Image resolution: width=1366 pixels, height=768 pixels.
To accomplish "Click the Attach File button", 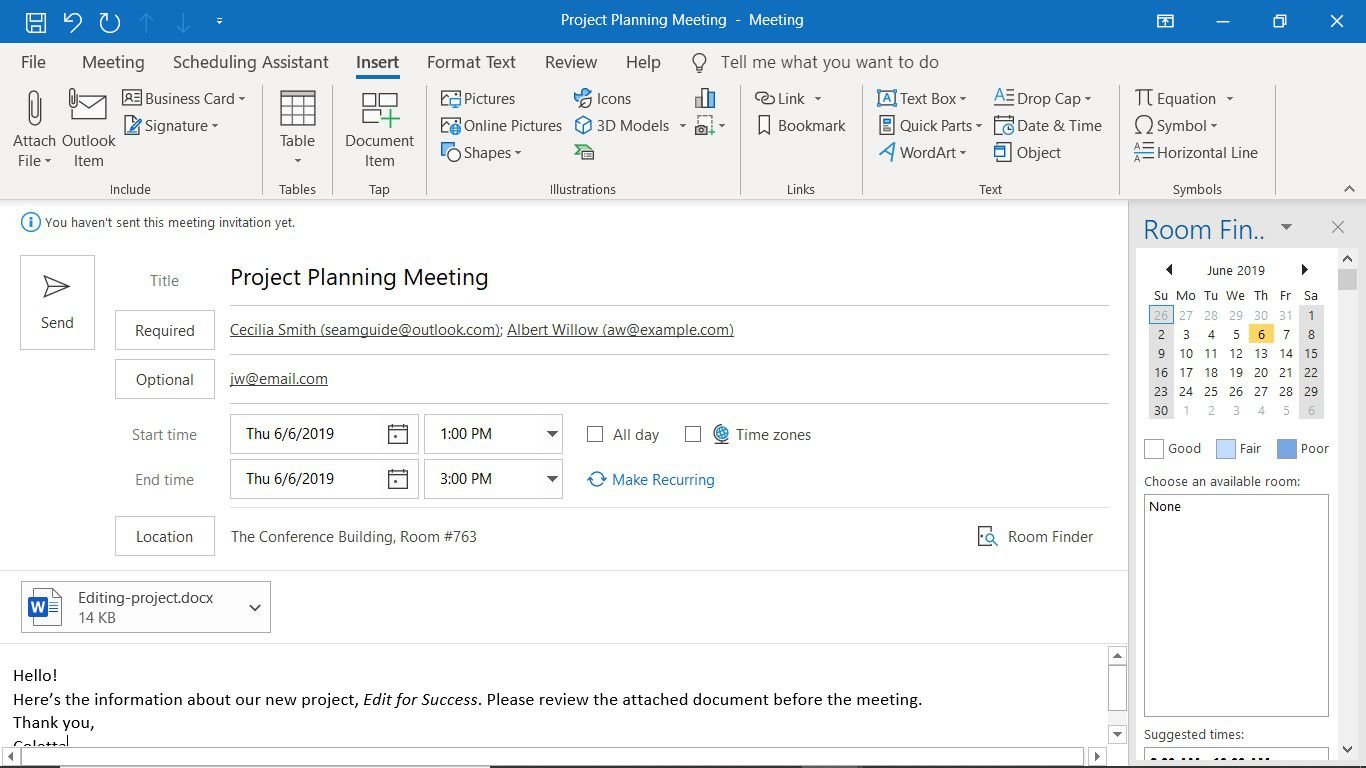I will coord(34,125).
